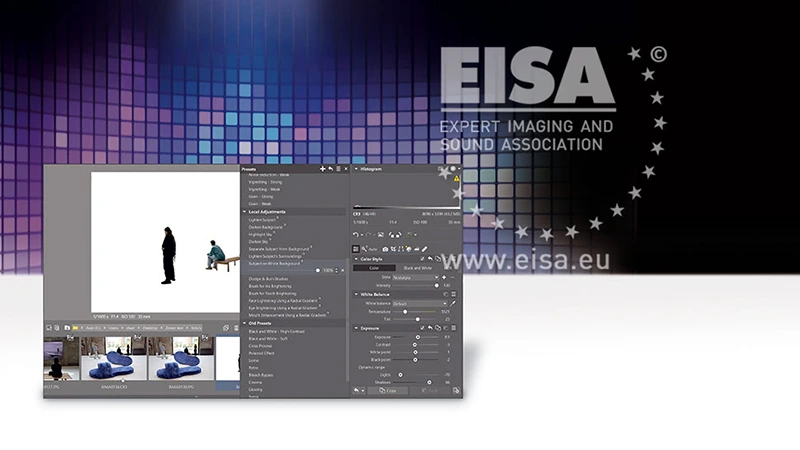Click the rotate right icon

point(398,235)
